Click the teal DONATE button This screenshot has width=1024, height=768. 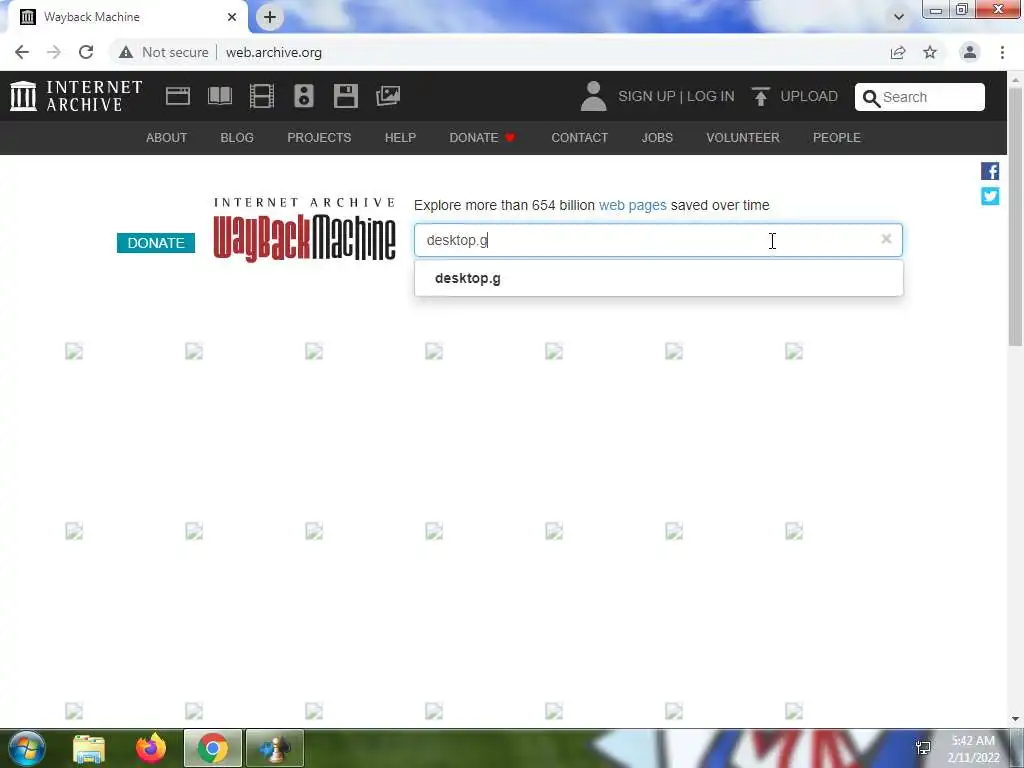click(156, 243)
